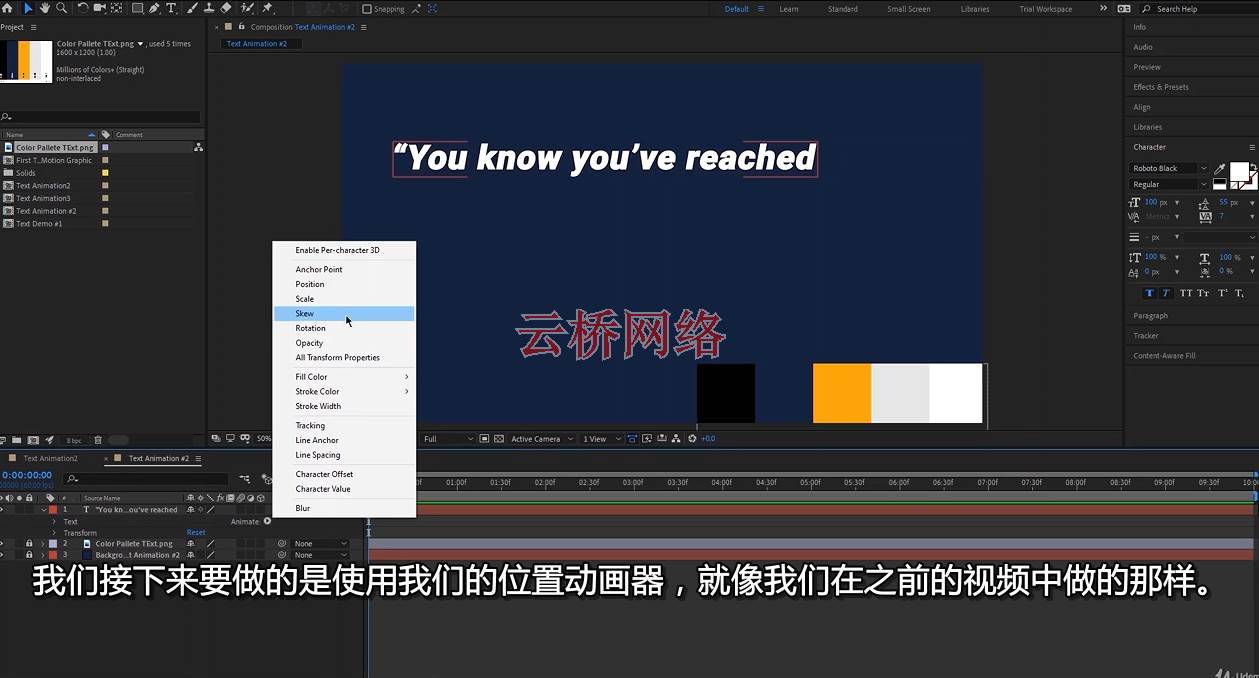Click Reset next to Transform
Viewport: 1259px width, 678px height.
click(196, 533)
